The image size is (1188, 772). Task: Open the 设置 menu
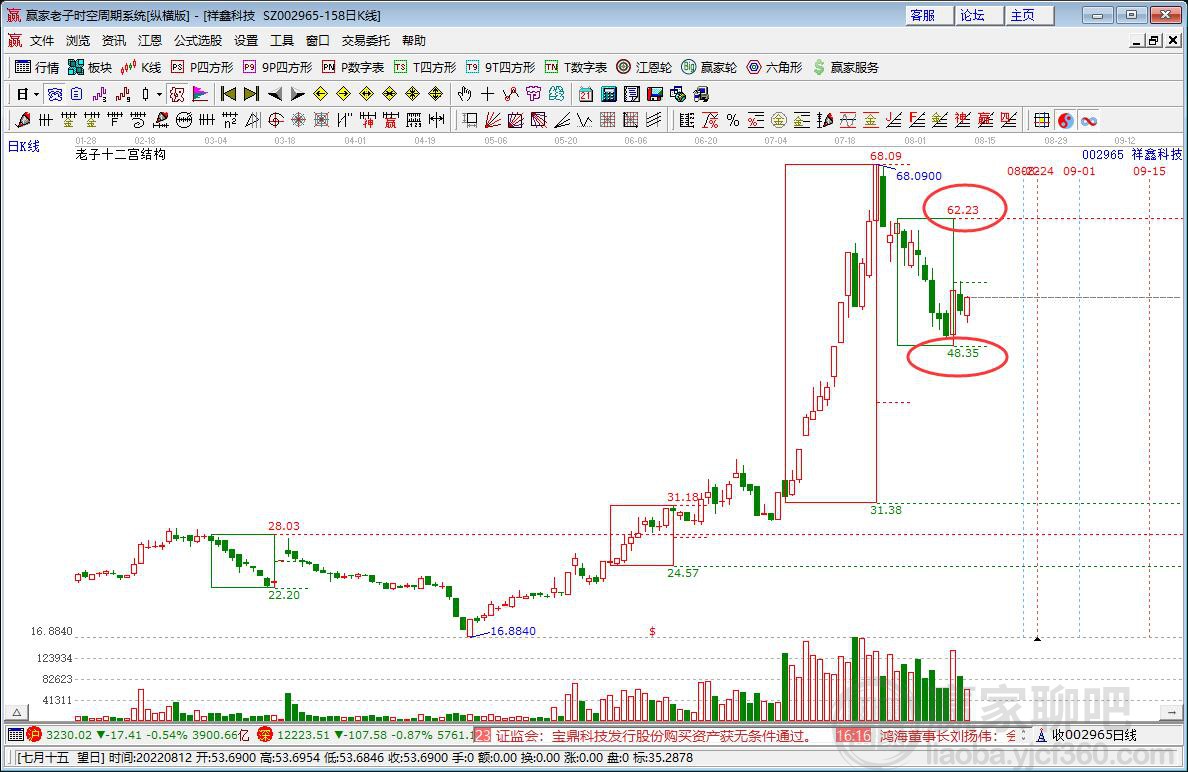point(245,40)
